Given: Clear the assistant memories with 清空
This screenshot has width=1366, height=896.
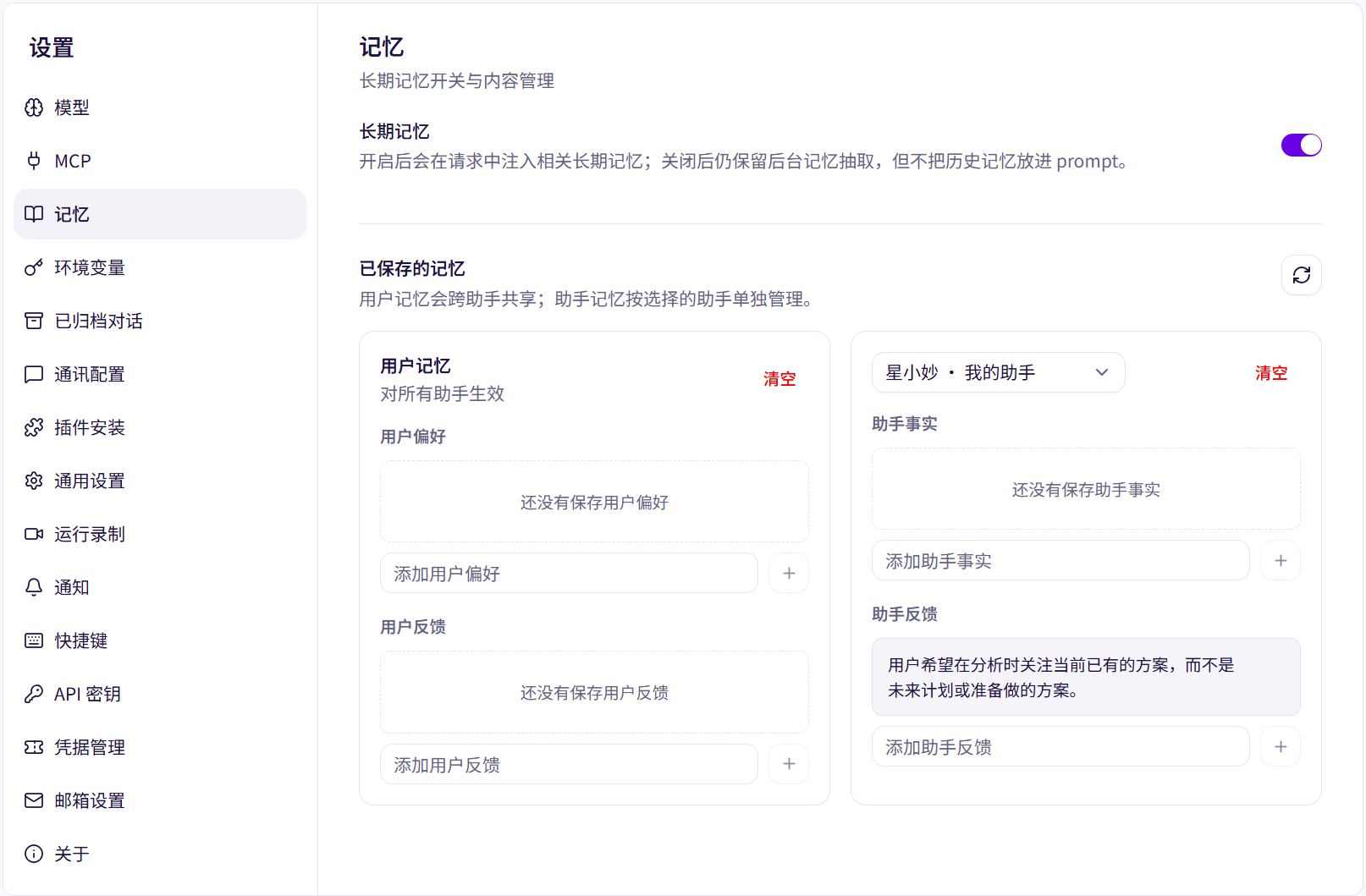Looking at the screenshot, I should [x=1271, y=373].
